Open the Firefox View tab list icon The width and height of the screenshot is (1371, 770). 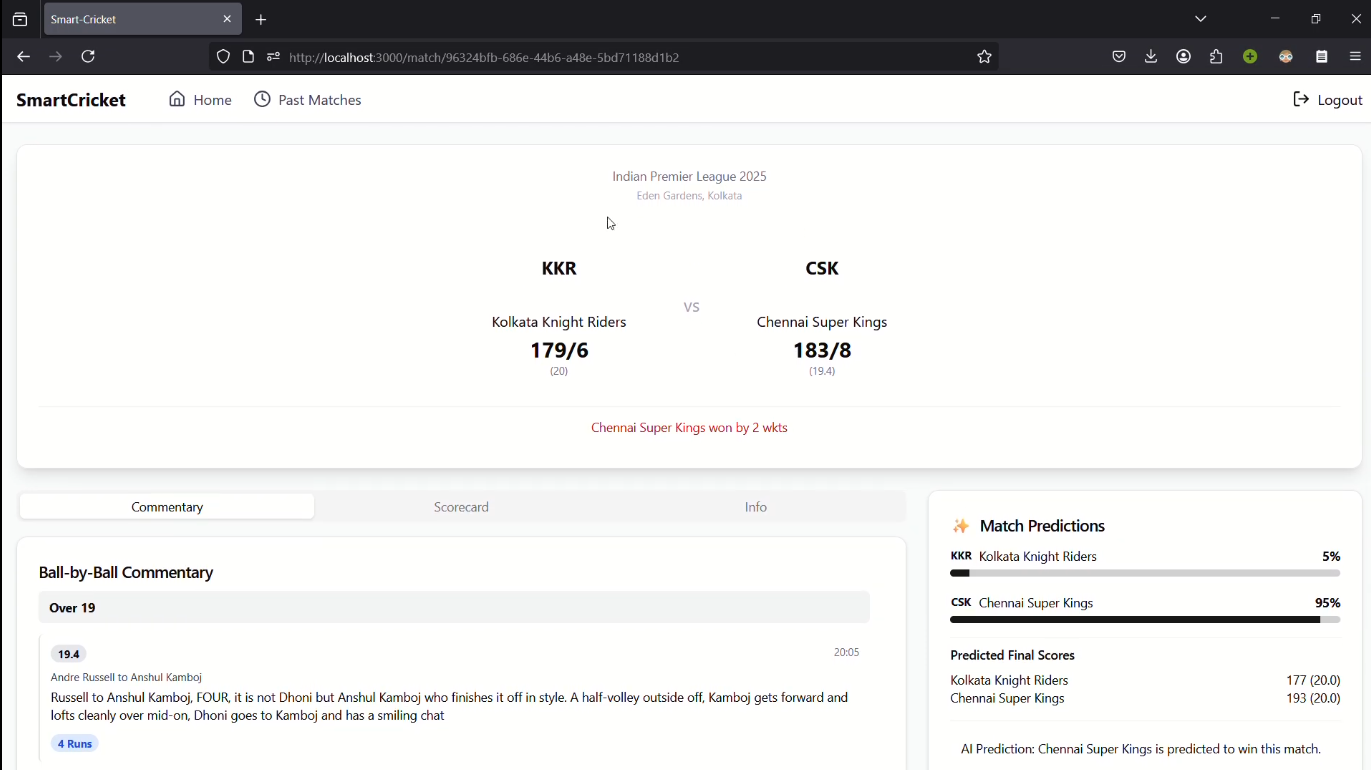tap(20, 19)
